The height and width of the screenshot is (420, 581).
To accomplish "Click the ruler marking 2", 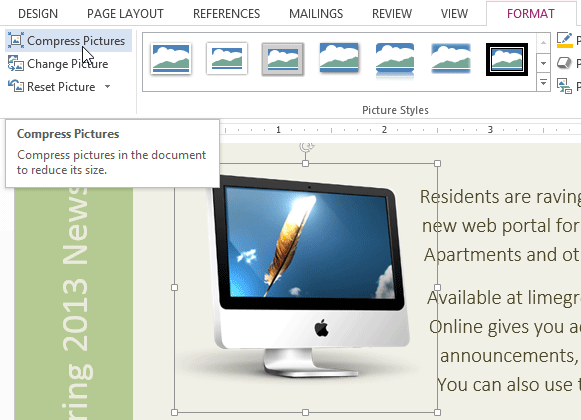I will pos(384,130).
